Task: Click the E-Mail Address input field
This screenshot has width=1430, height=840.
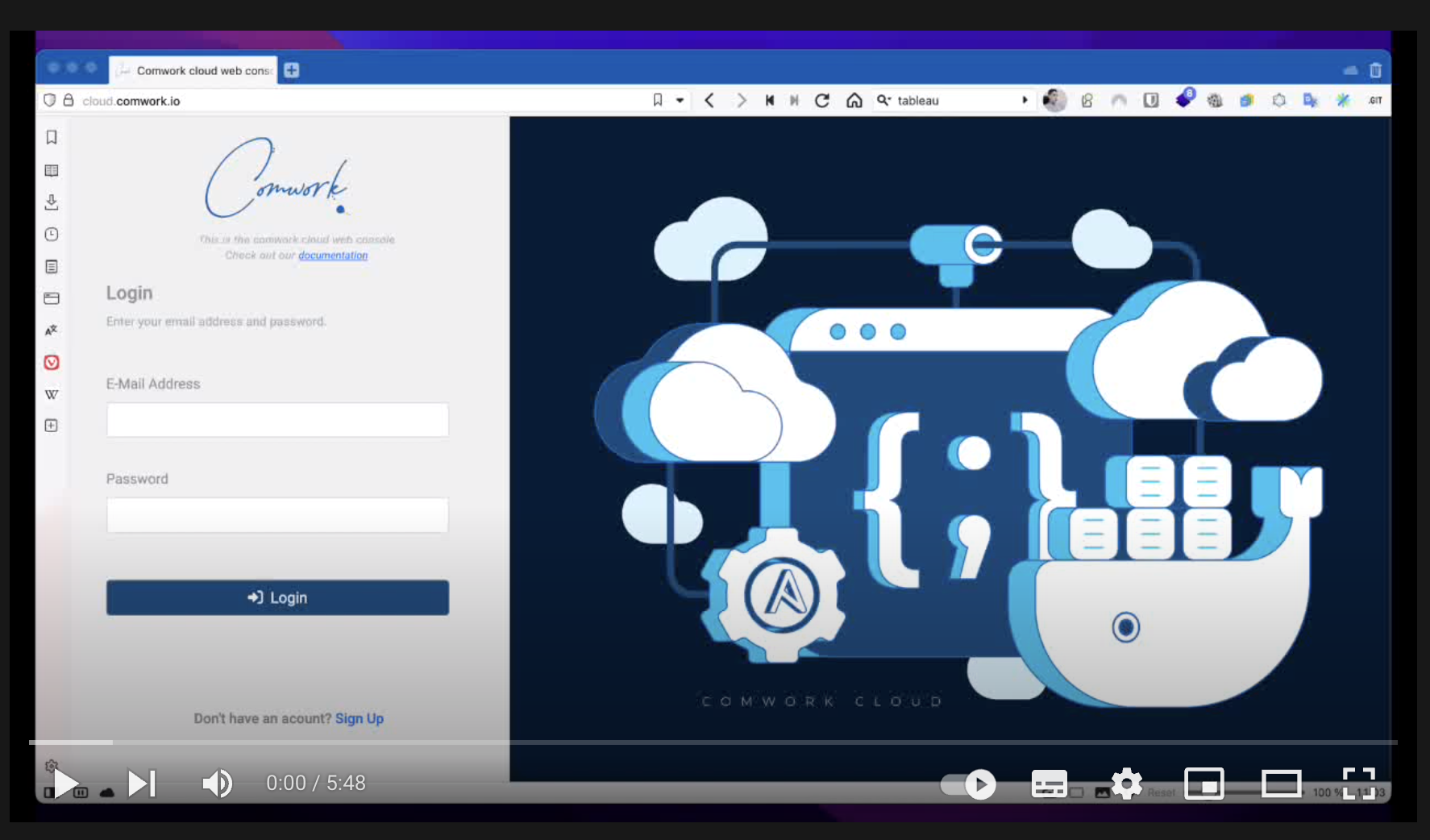Action: 277,420
